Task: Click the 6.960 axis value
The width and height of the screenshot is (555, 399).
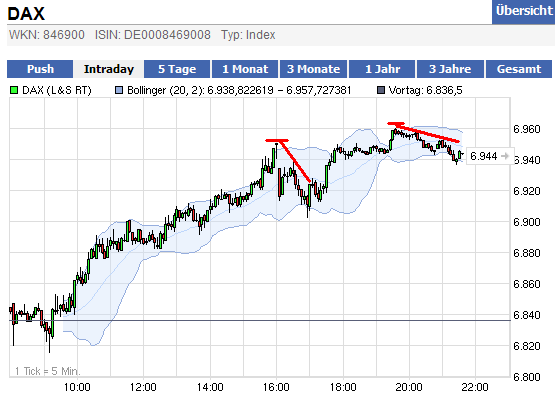Action: click(x=527, y=129)
